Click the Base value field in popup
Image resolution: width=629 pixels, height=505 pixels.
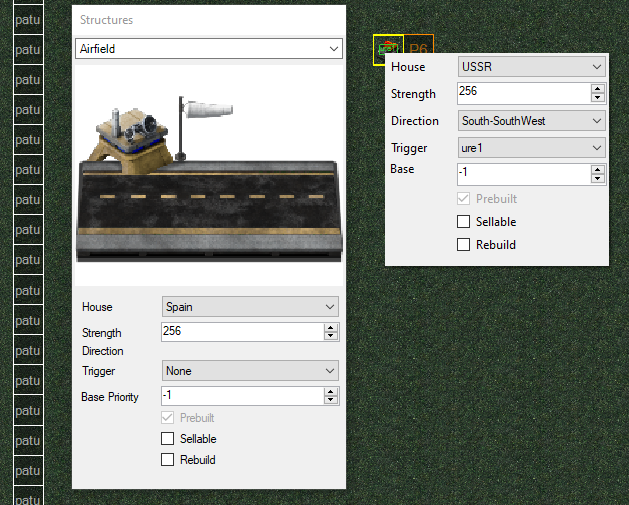(524, 174)
